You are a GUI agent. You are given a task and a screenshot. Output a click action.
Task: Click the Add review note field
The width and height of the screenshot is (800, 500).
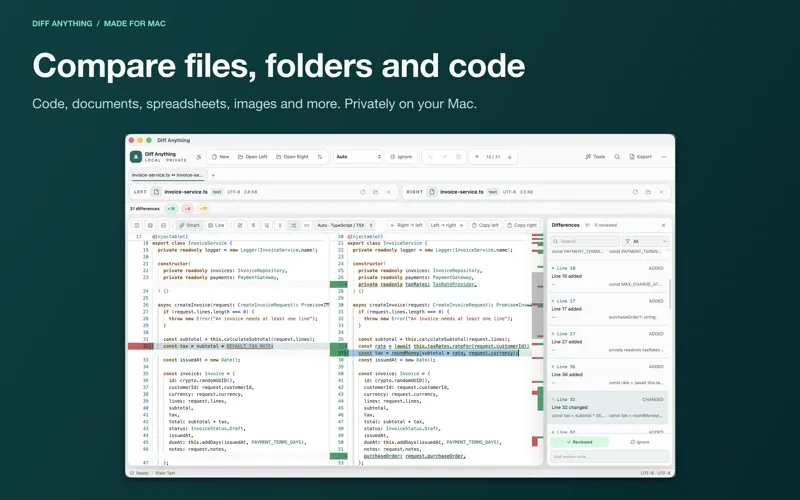609,457
